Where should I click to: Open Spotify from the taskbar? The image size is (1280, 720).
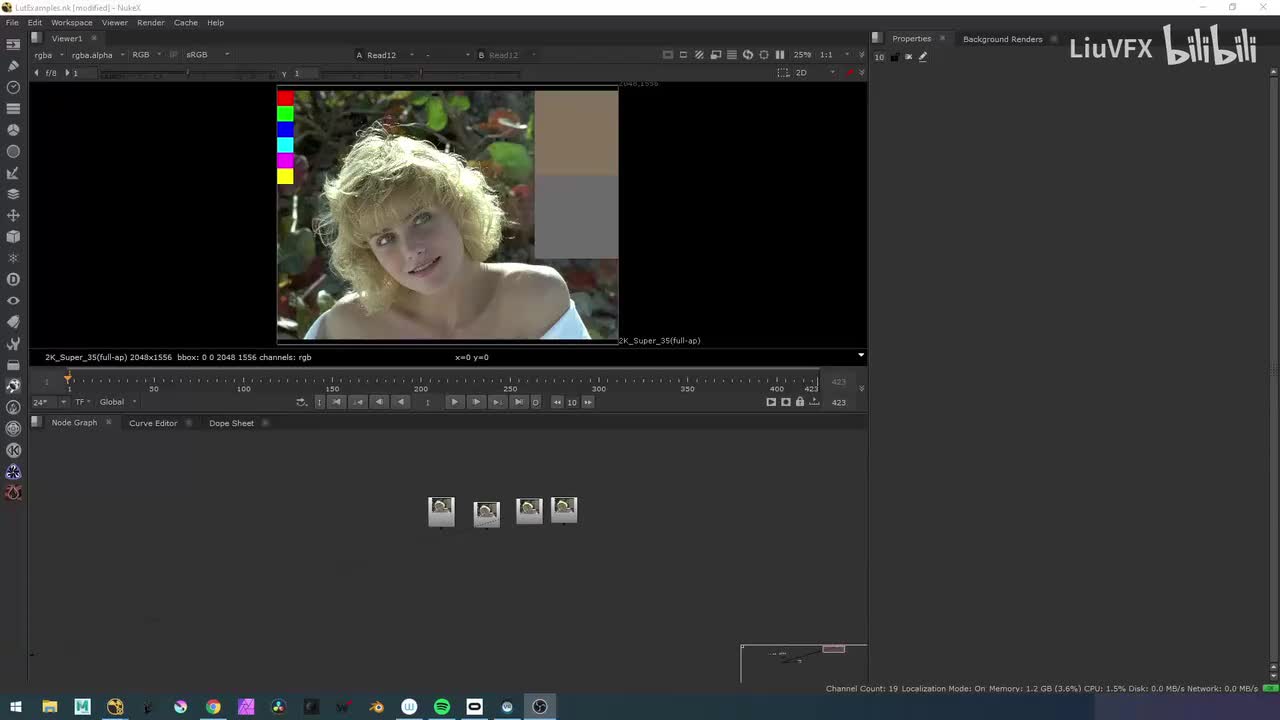(442, 707)
